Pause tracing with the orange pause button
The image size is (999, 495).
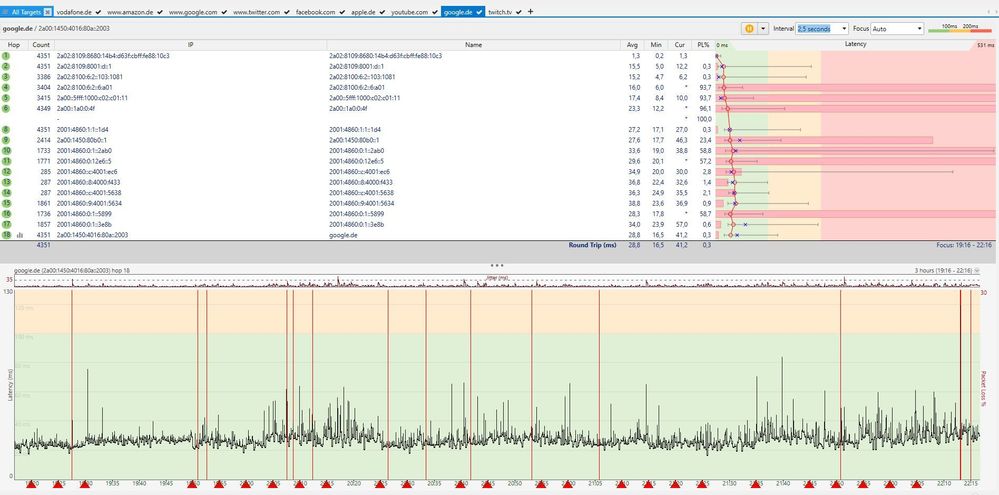tap(749, 29)
